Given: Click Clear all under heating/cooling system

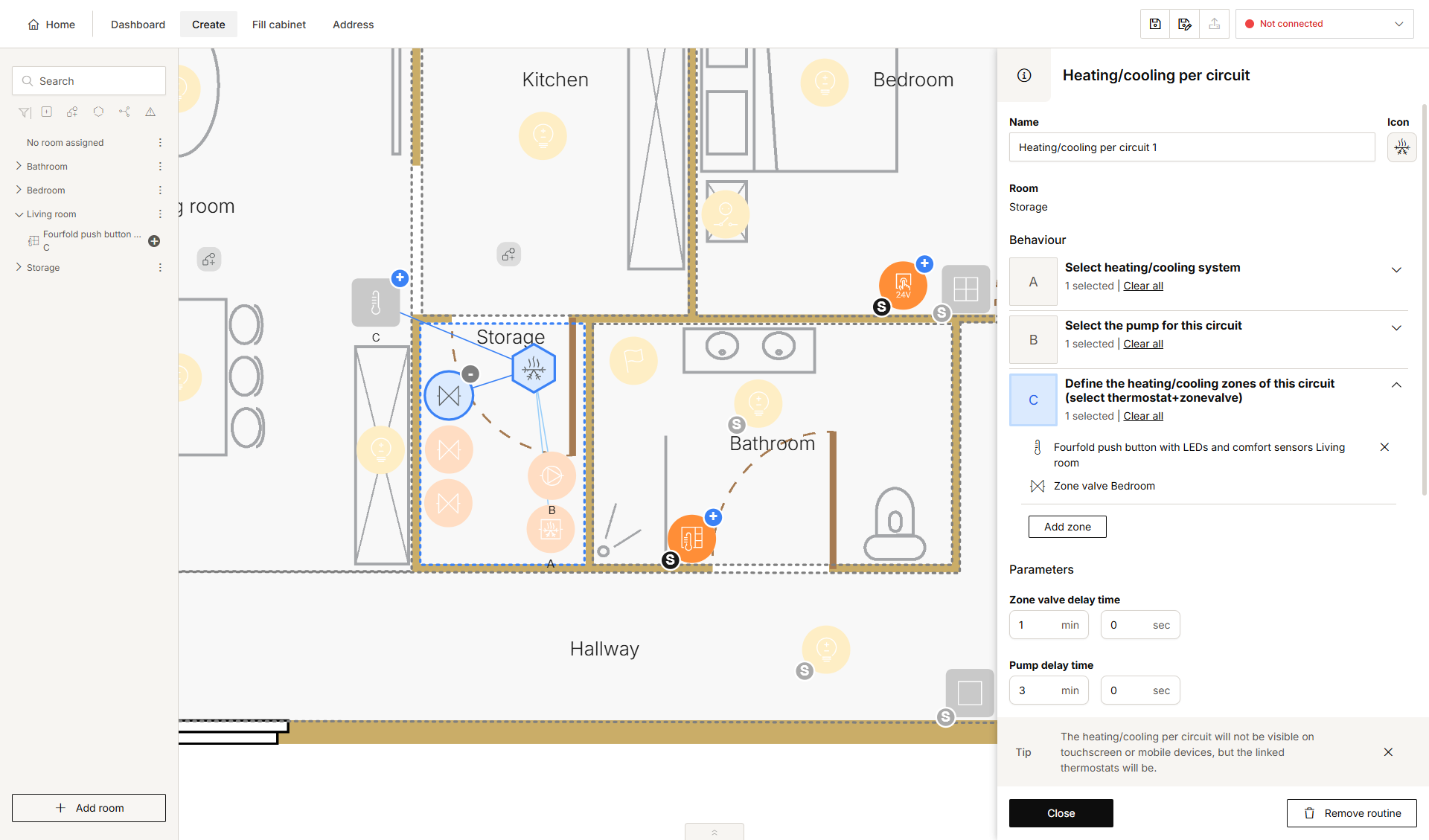Looking at the screenshot, I should 1143,286.
